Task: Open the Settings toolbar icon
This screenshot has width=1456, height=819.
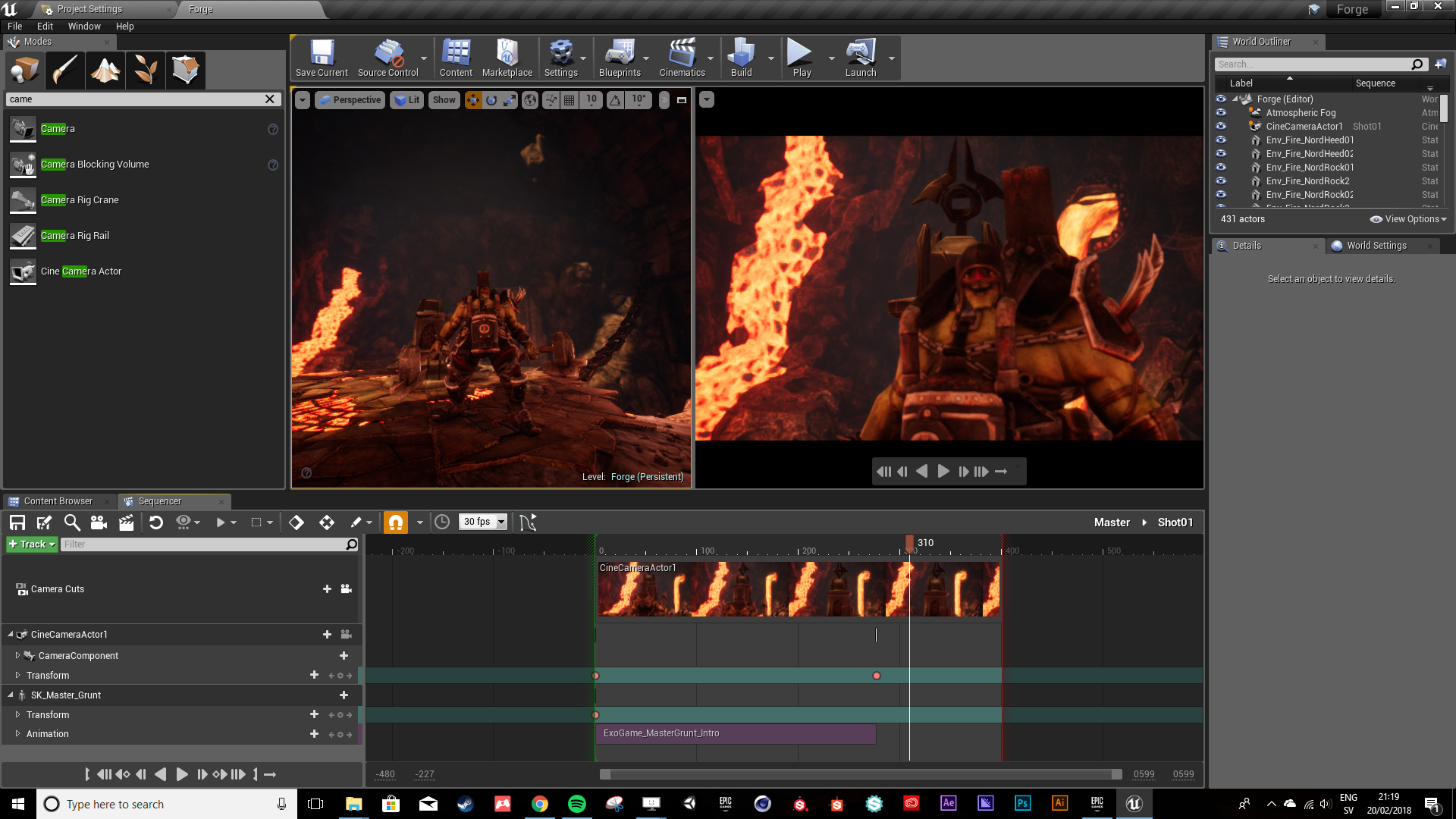Action: (x=560, y=58)
